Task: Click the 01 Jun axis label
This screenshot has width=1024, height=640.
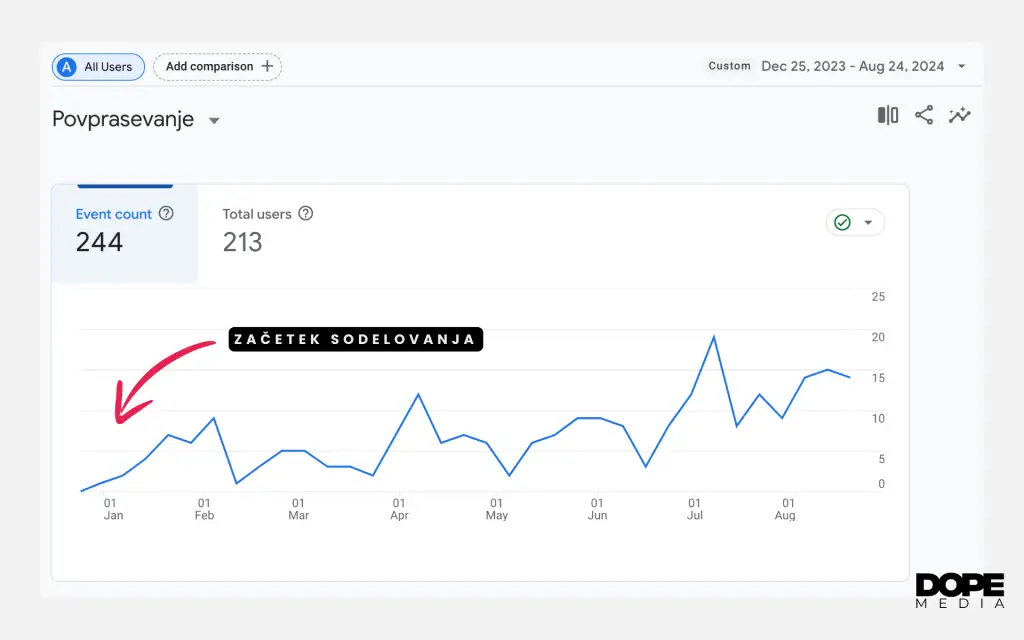Action: pos(597,509)
